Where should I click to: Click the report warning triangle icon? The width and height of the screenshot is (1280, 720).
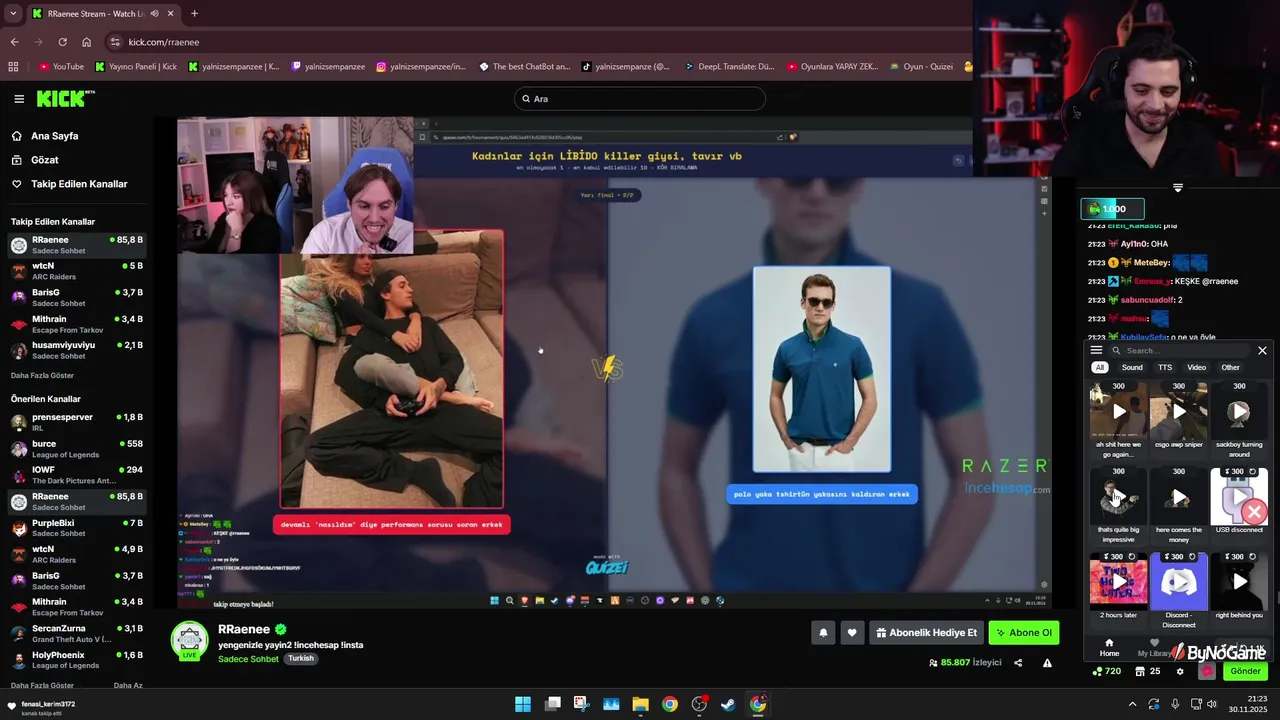coord(1047,663)
